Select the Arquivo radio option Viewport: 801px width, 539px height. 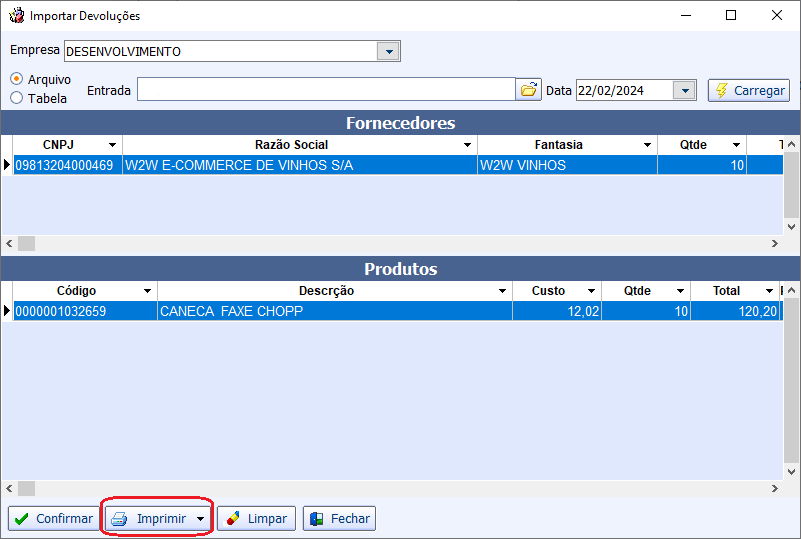[17, 79]
